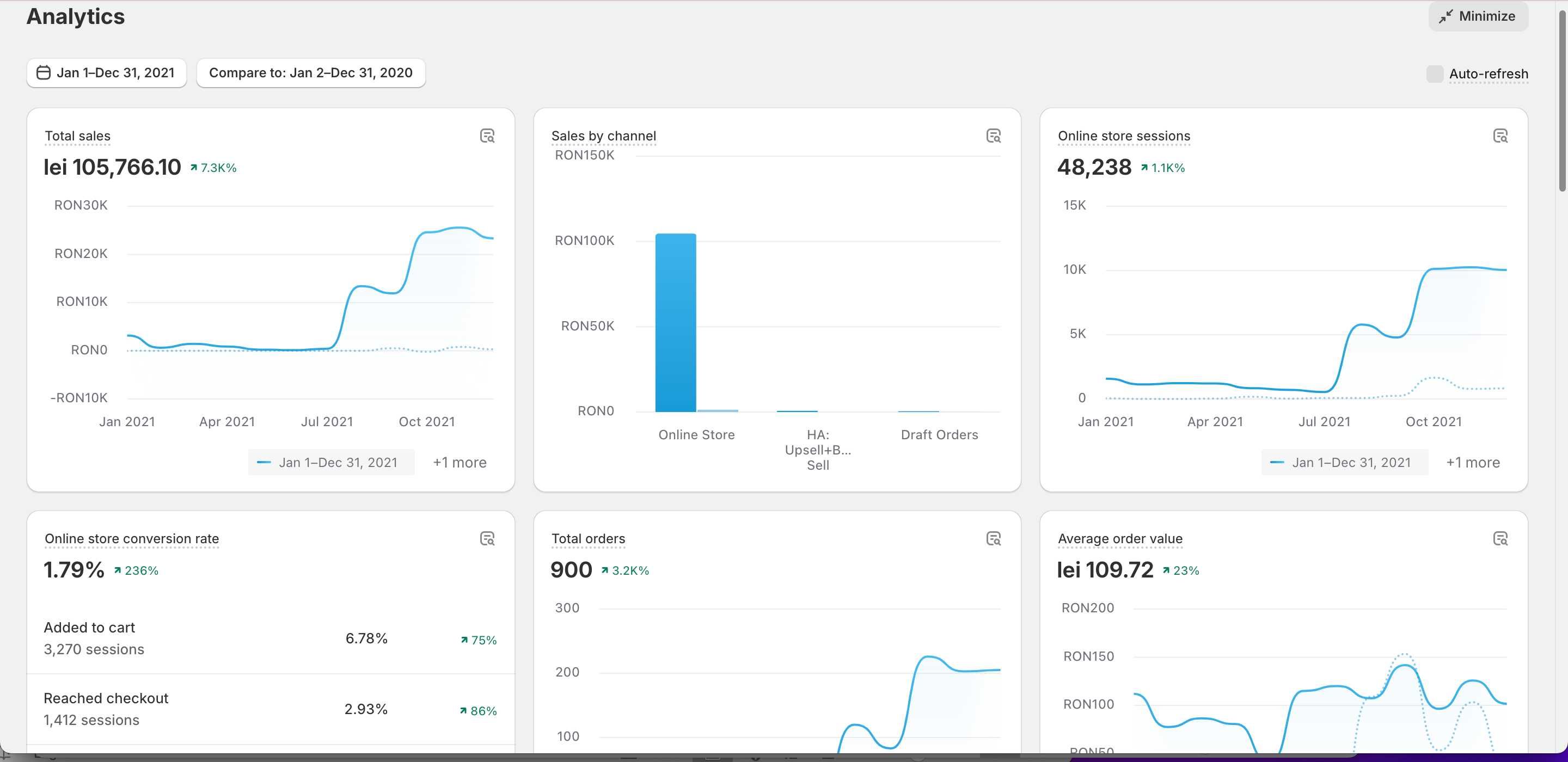Image resolution: width=1568 pixels, height=762 pixels.
Task: Click the 7.3K% sales increase indicator
Action: point(213,168)
